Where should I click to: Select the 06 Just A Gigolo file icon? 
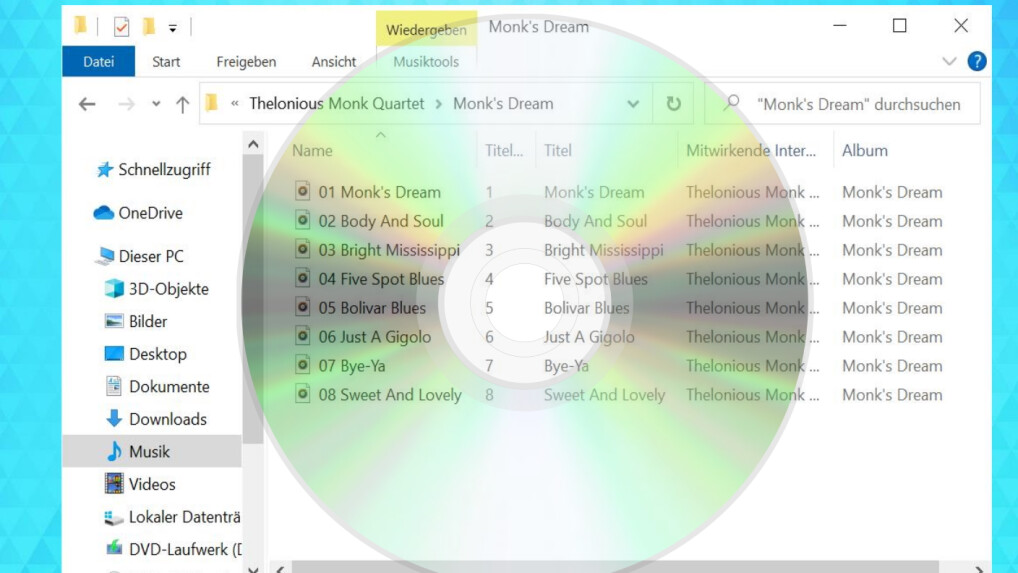(x=302, y=335)
